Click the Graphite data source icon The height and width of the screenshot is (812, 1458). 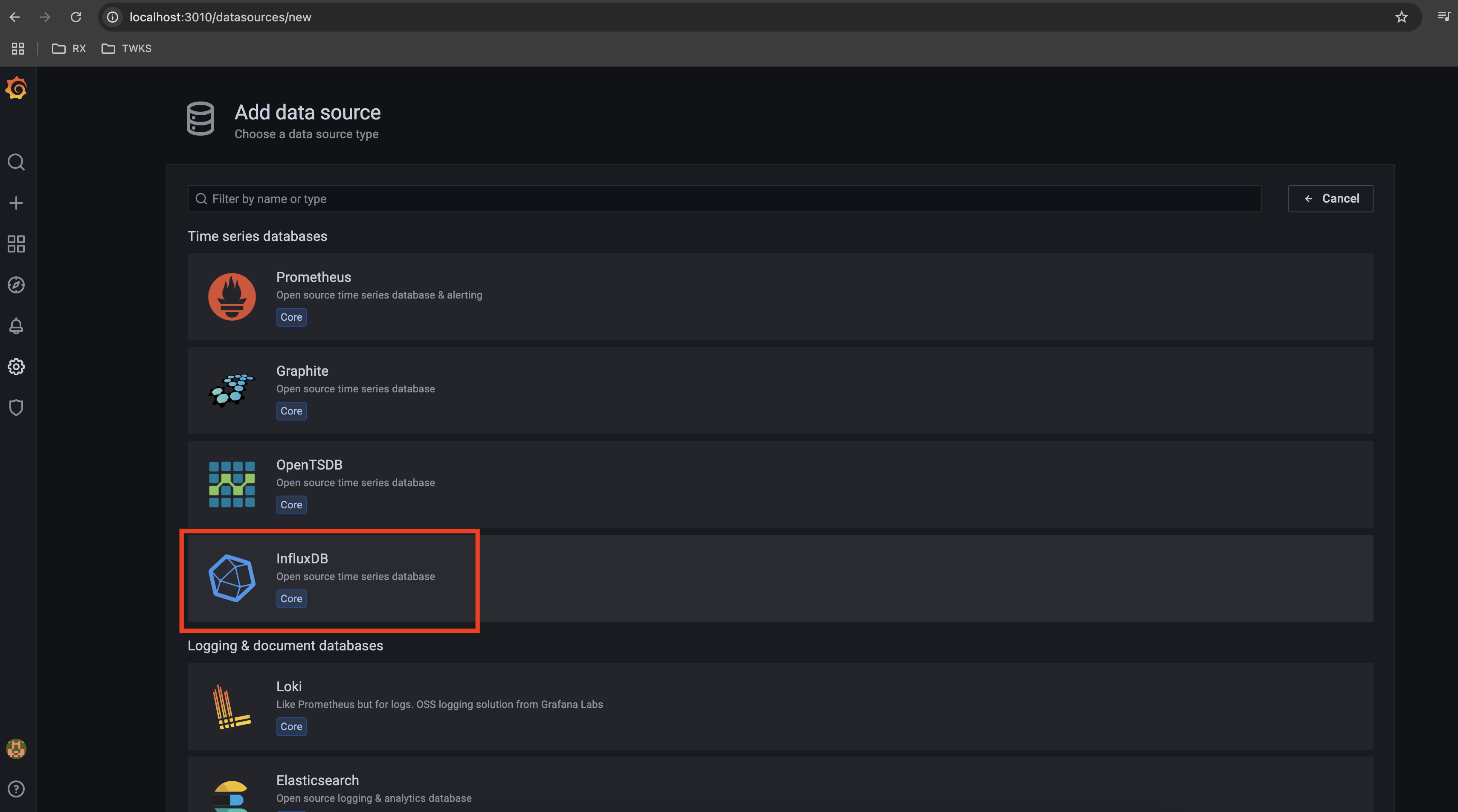[x=231, y=390]
